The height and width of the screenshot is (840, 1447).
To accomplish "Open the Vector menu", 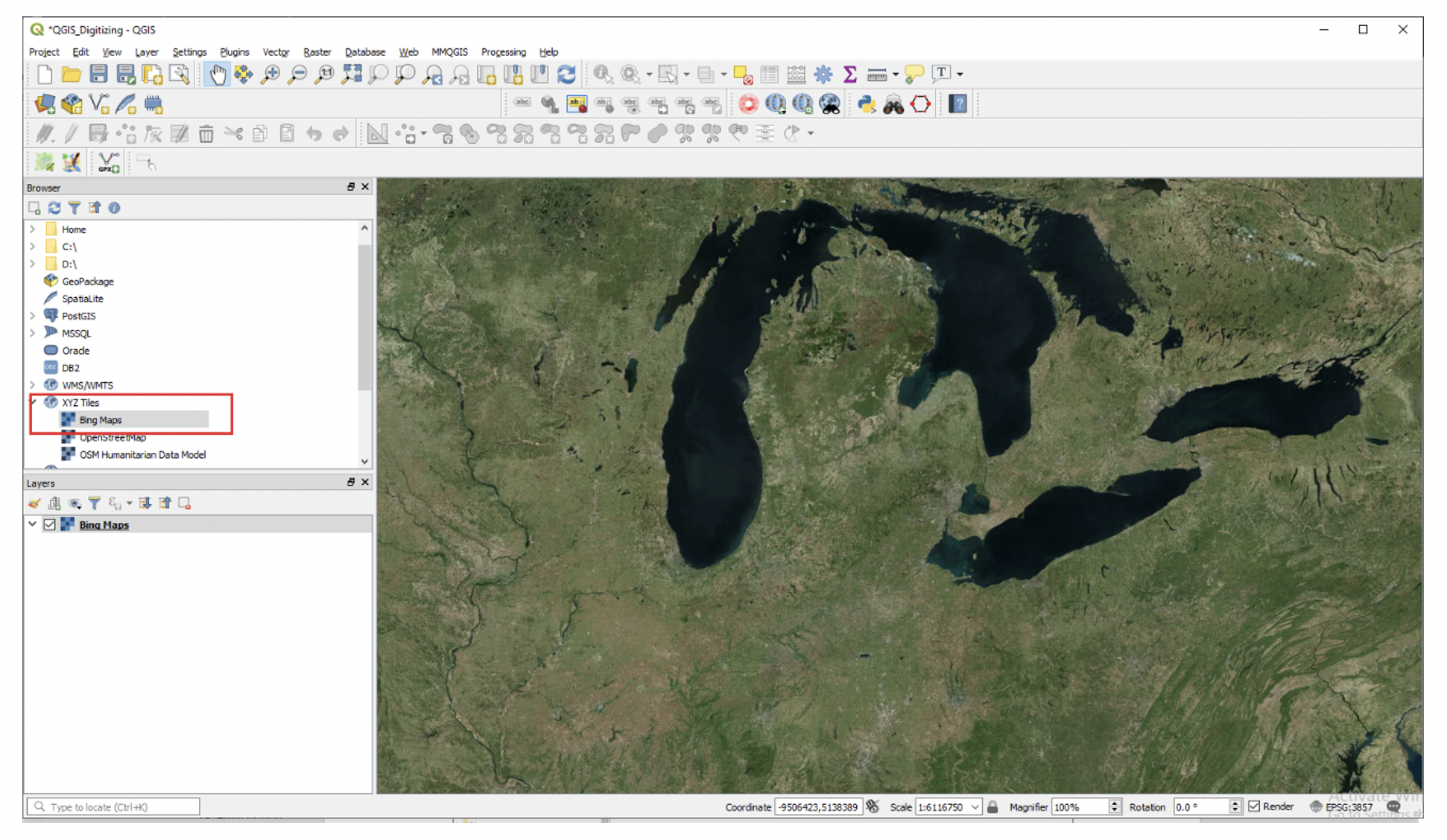I will coord(276,52).
